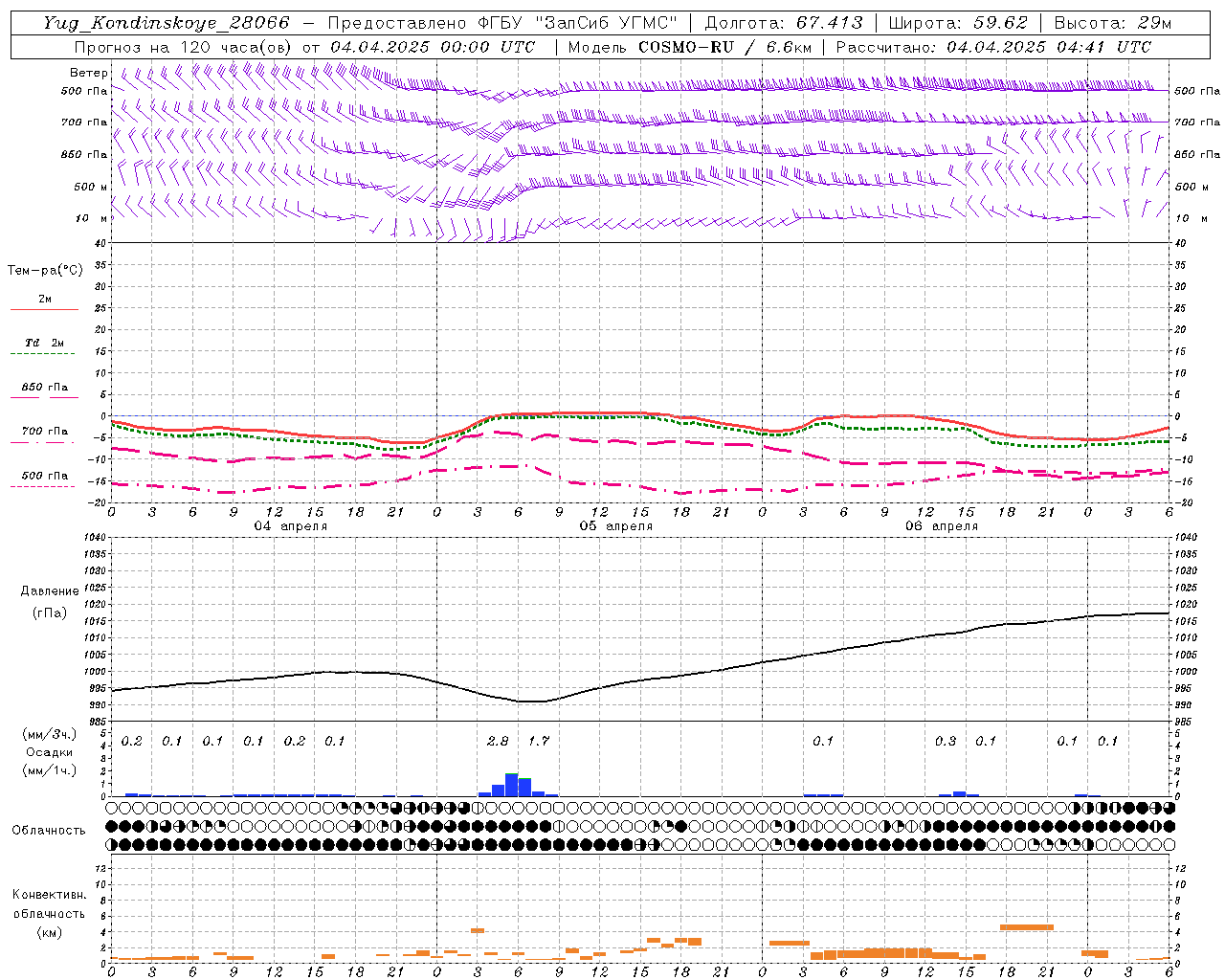
Task: Click the Давление (гПа) axis label
Action: (50, 602)
